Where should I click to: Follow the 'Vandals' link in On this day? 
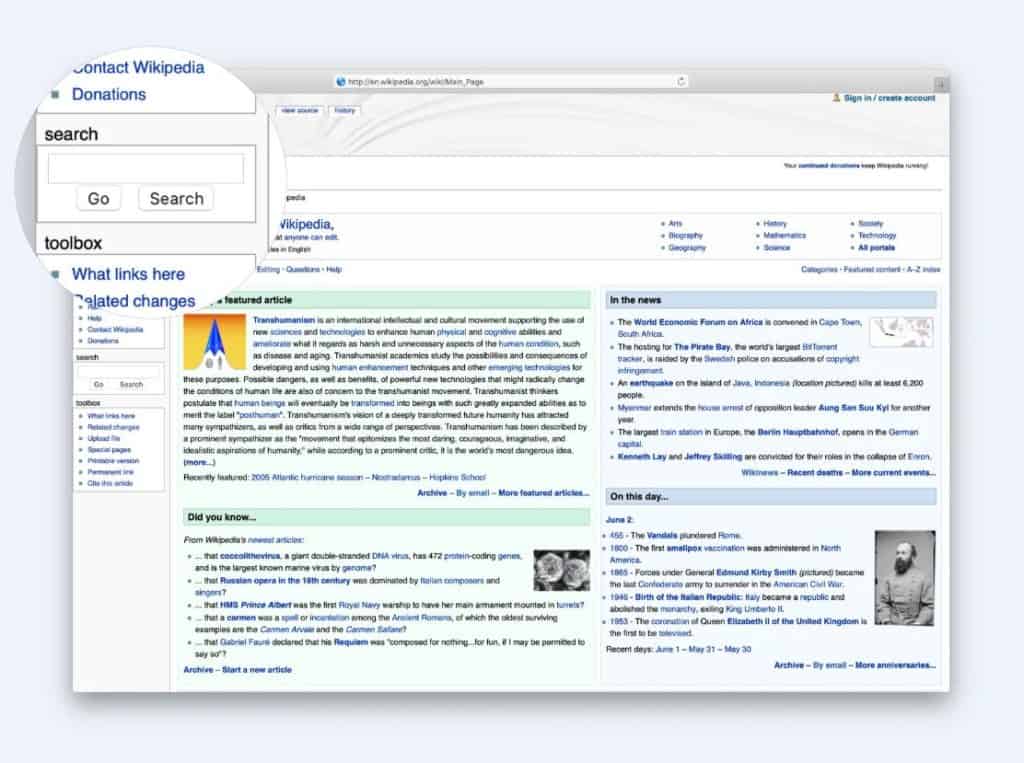click(662, 536)
